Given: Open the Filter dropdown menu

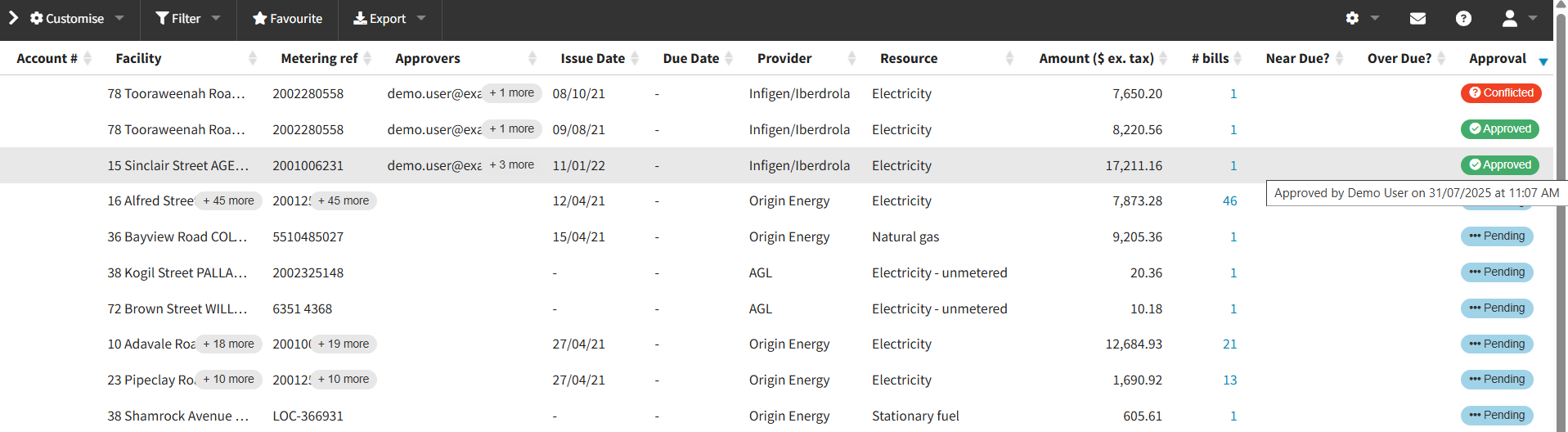Looking at the screenshot, I should click(188, 19).
